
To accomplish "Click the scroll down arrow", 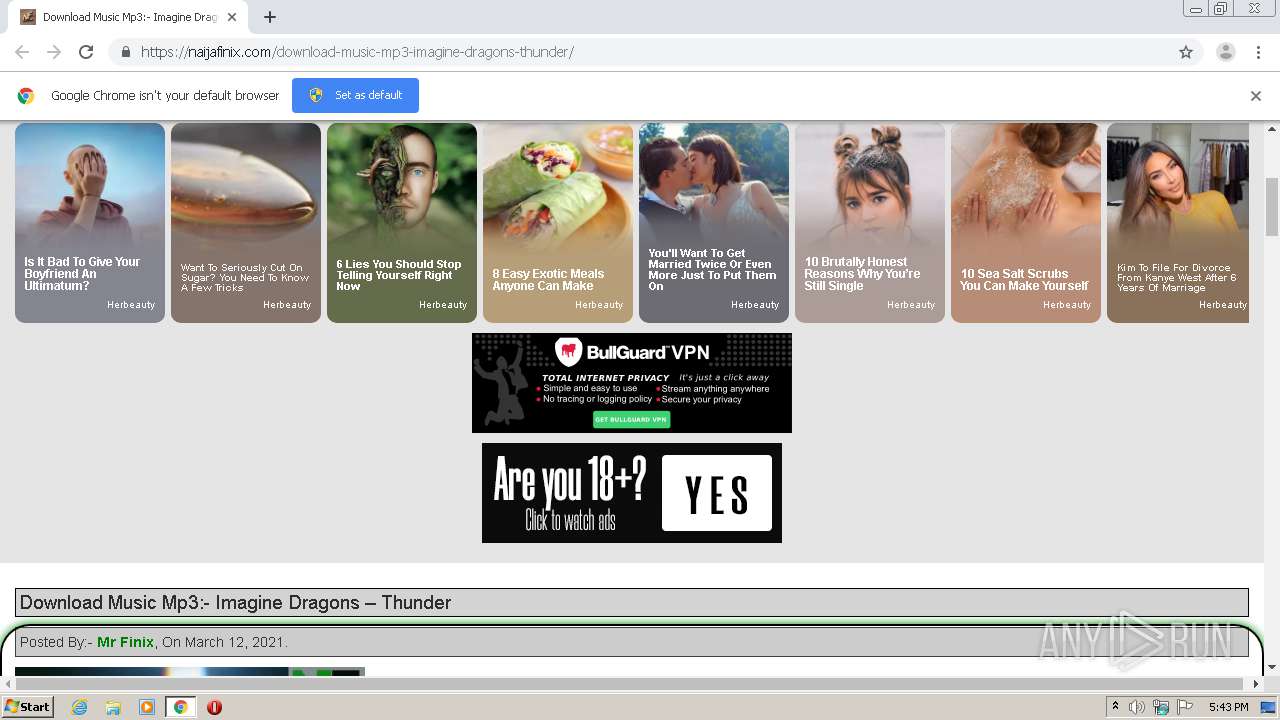I will coord(1271,667).
